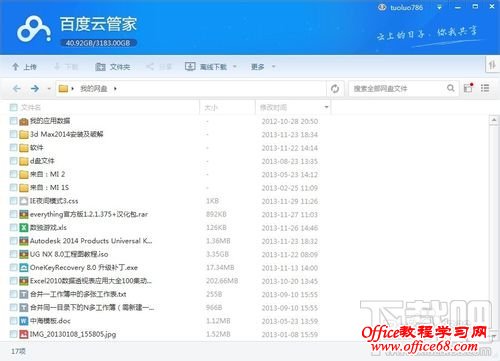Click the share (分享) toolbar button

(159, 67)
